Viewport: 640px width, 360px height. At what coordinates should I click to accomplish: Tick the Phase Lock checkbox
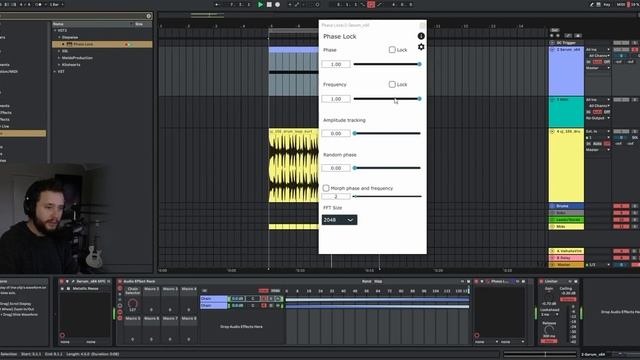point(392,49)
